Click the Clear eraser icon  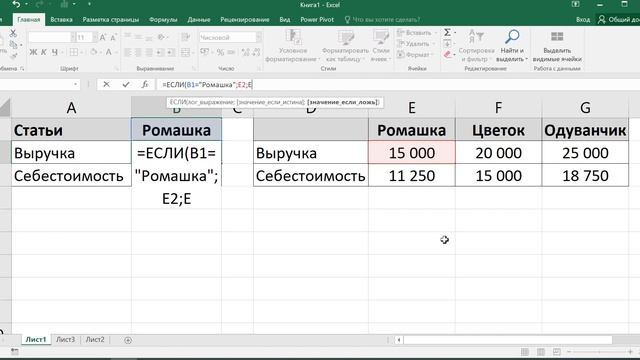coord(448,54)
